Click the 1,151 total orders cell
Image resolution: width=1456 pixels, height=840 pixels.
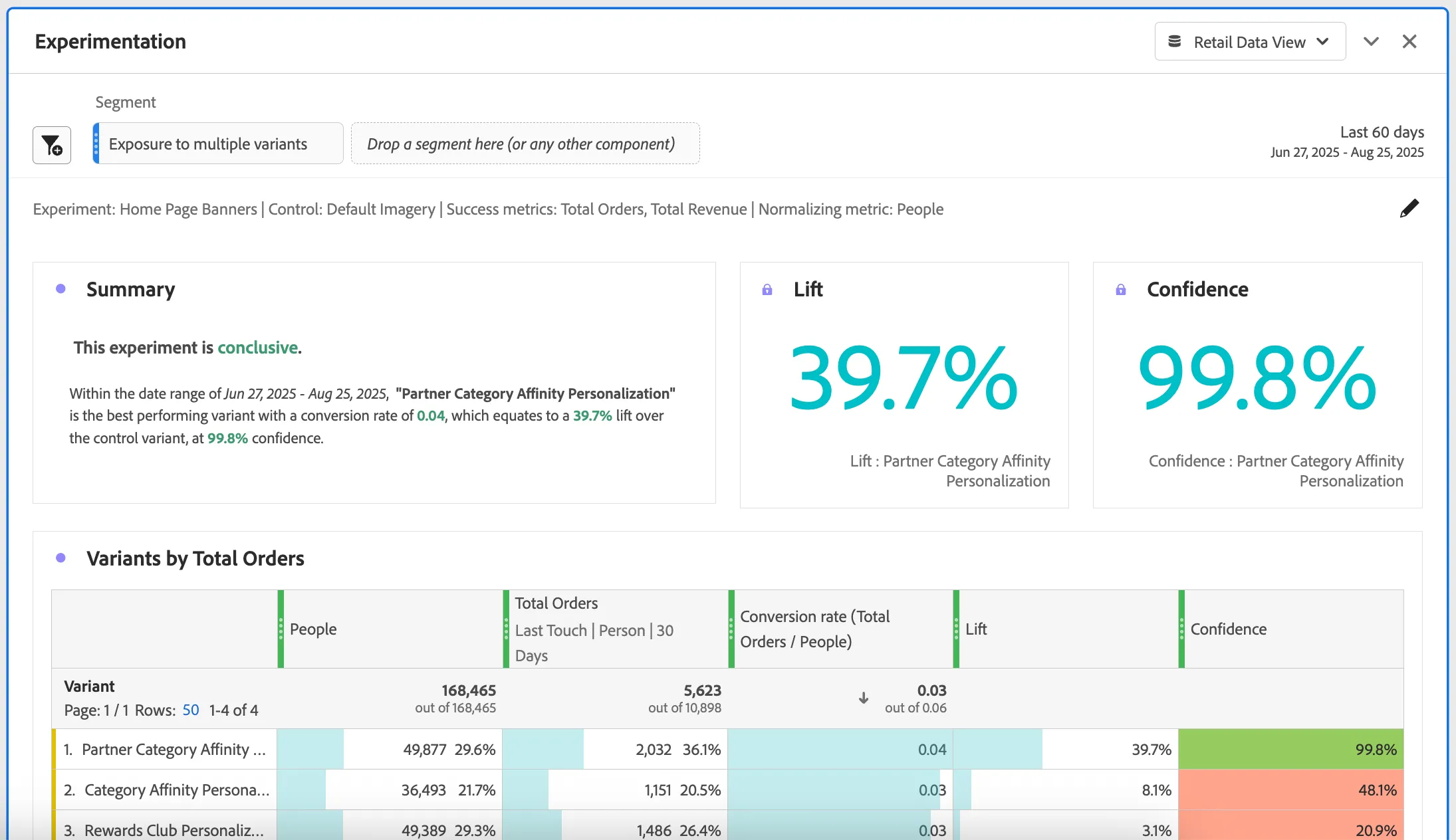coord(615,790)
